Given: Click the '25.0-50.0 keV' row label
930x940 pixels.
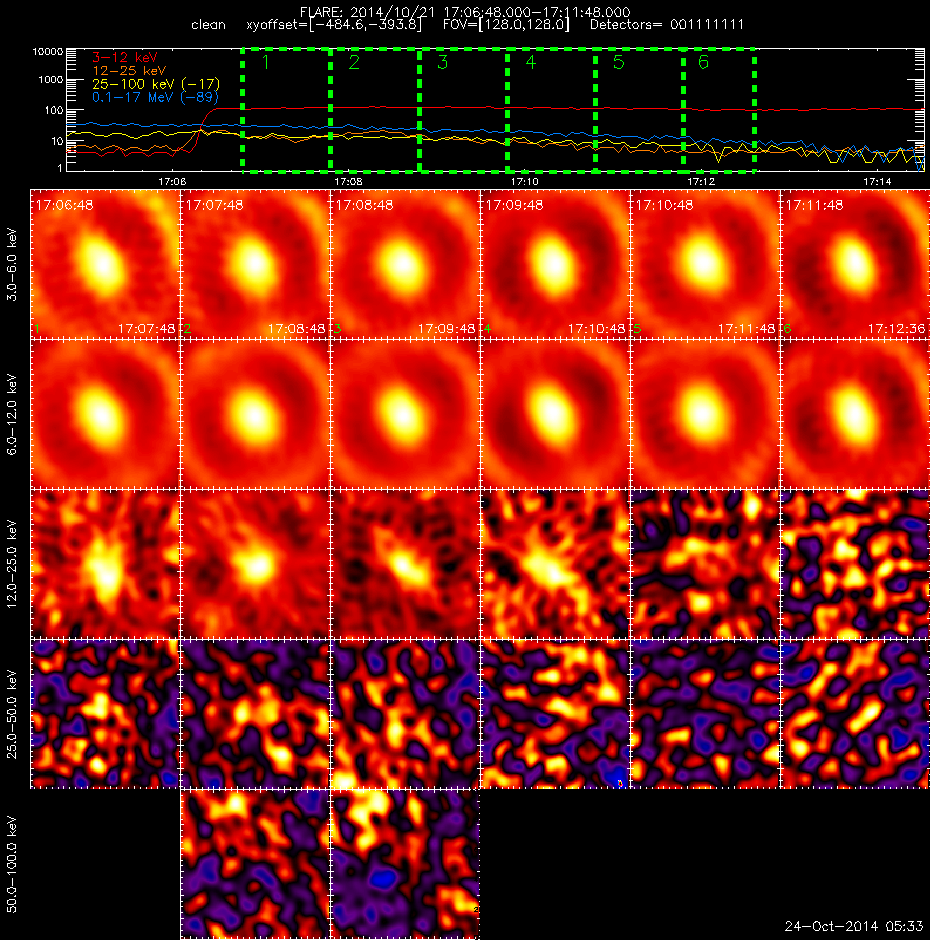Looking at the screenshot, I should pyautogui.click(x=12, y=714).
